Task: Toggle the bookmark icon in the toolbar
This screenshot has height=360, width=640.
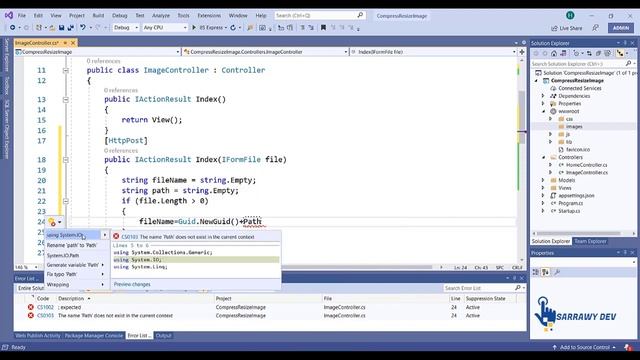Action: click(x=323, y=28)
